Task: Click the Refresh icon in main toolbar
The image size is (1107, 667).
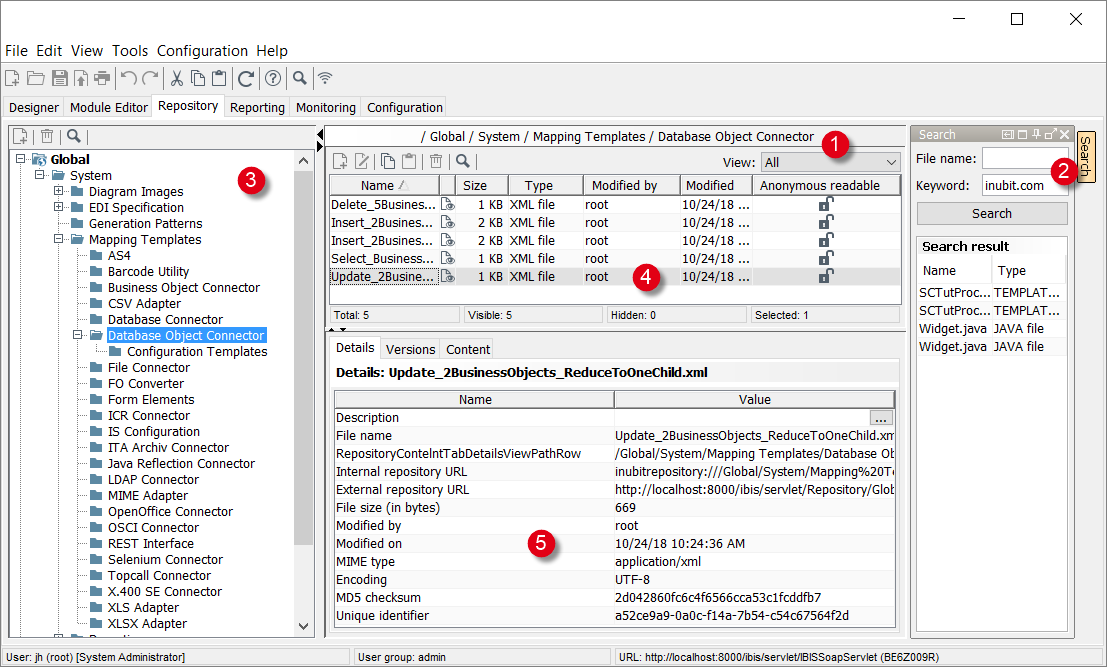Action: click(x=245, y=78)
